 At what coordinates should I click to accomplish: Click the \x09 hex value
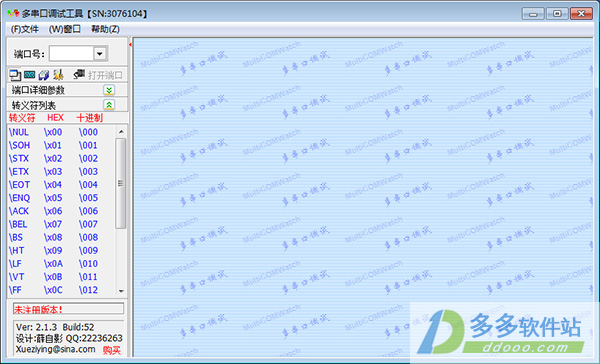point(53,250)
